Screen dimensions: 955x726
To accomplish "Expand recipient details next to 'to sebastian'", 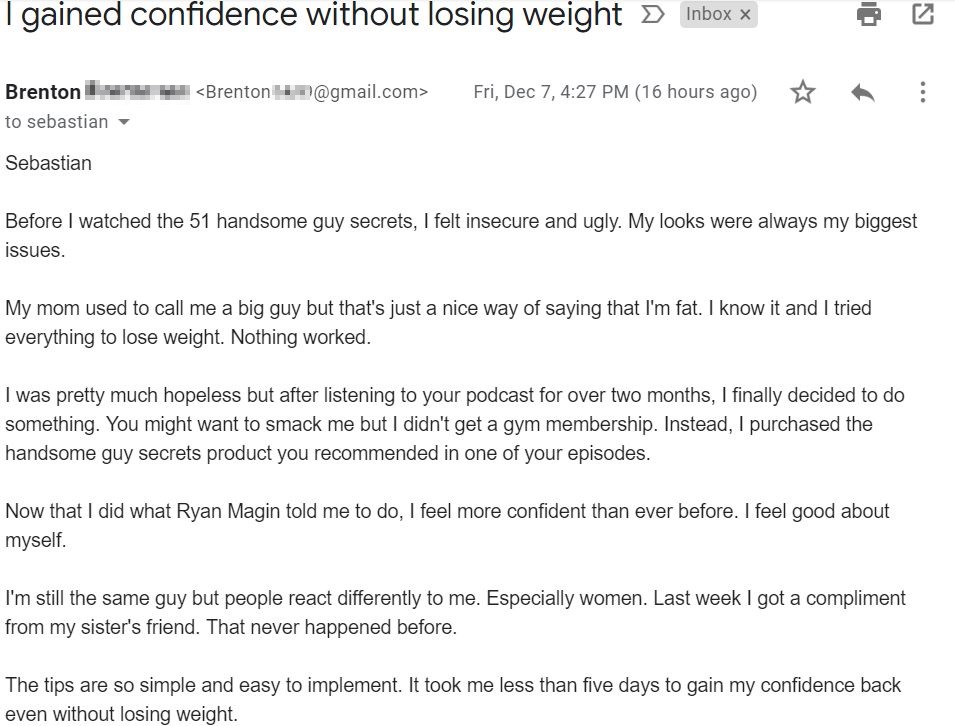I will coord(124,122).
